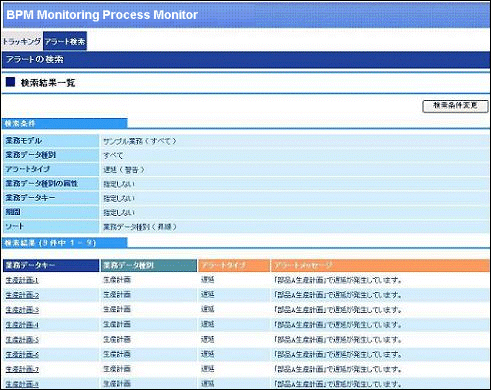The height and width of the screenshot is (390, 491).
Task: Select the アラート検索 tab
Action: [x=65, y=41]
